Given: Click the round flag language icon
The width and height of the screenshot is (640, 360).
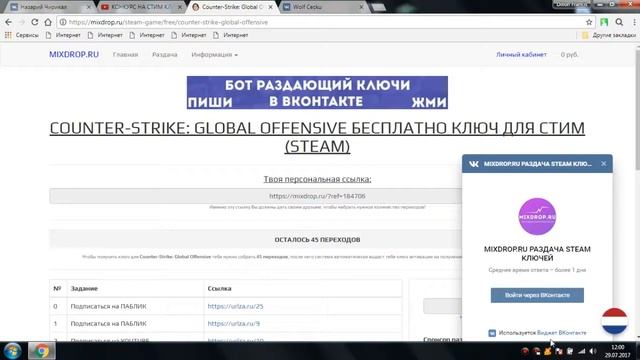Looking at the screenshot, I should click(614, 321).
